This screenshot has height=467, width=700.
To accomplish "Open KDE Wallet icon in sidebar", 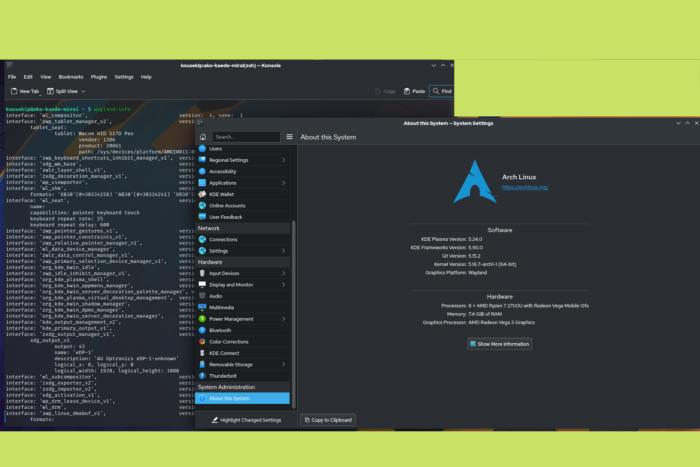I will point(202,194).
